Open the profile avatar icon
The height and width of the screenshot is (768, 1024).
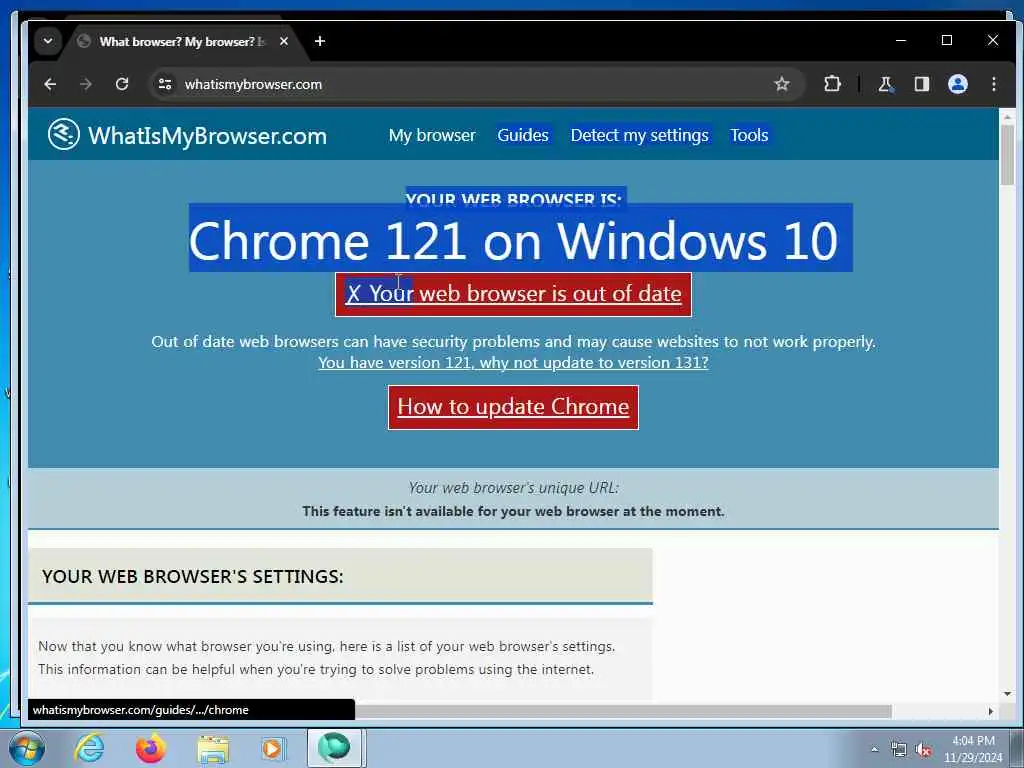tap(957, 84)
